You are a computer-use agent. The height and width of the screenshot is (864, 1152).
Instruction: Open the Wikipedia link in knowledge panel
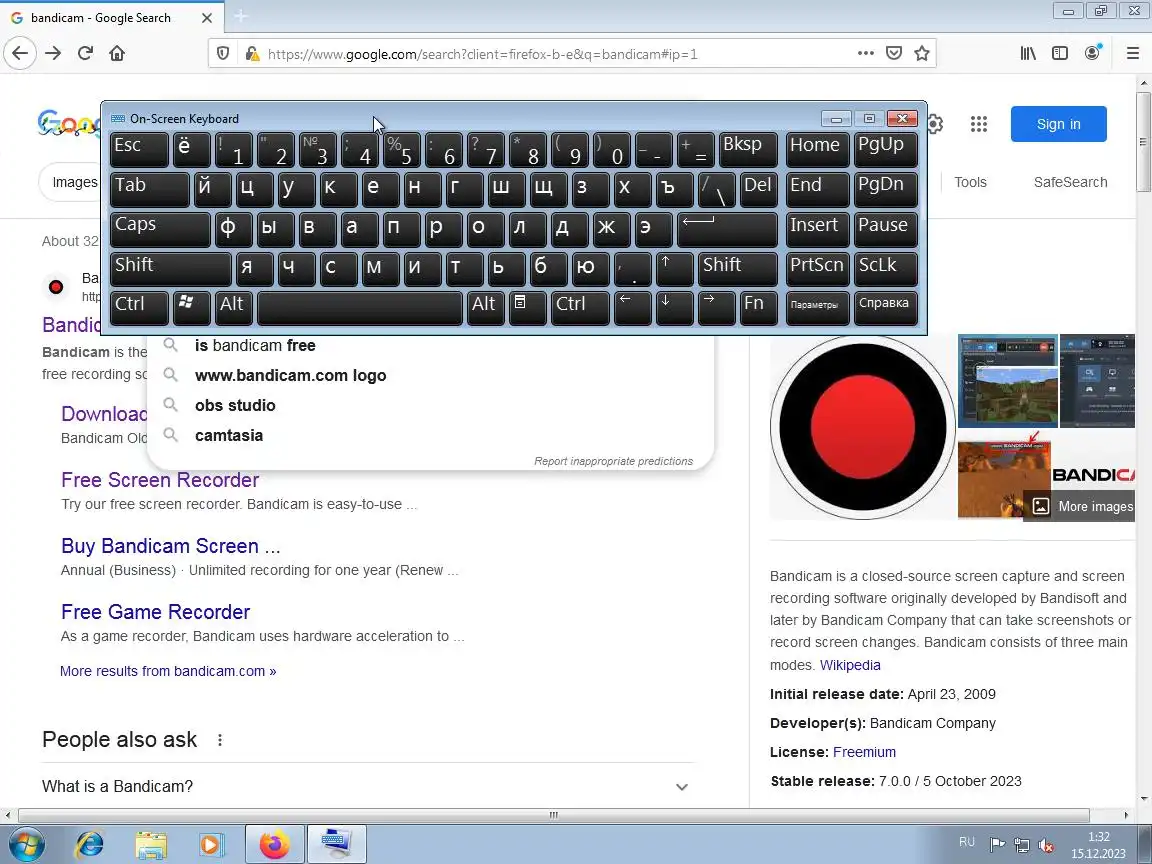850,665
